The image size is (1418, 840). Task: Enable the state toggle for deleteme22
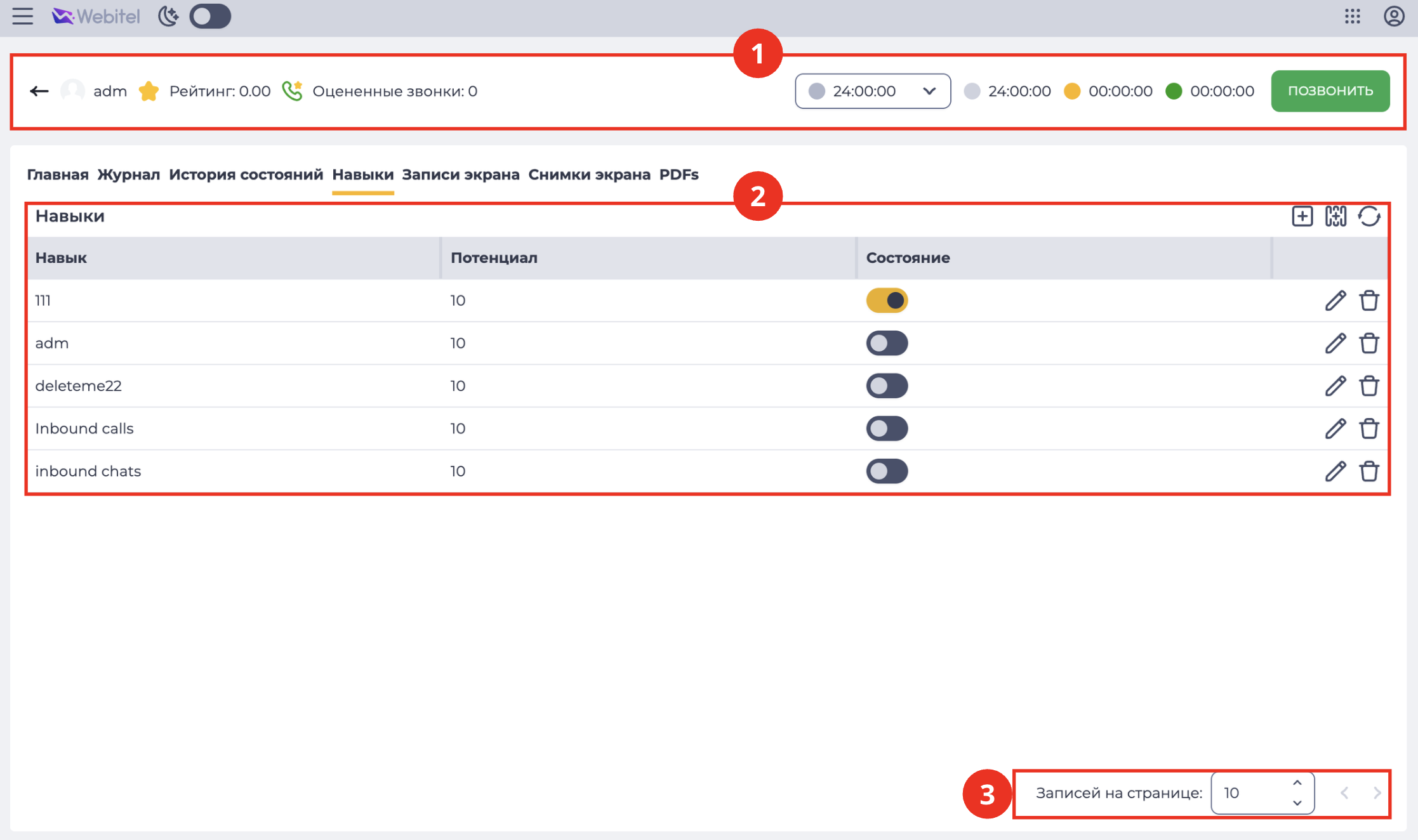(x=887, y=386)
